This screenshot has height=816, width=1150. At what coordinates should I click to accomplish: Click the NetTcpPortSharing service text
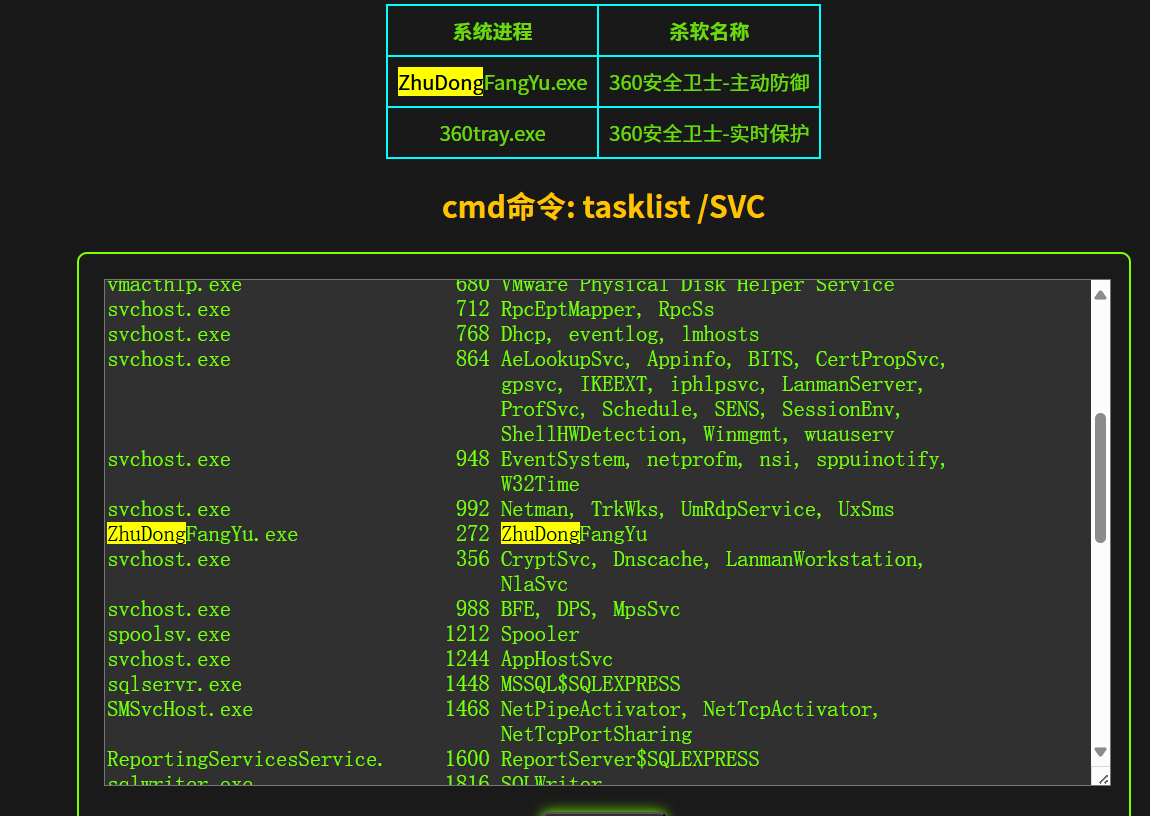coord(596,734)
